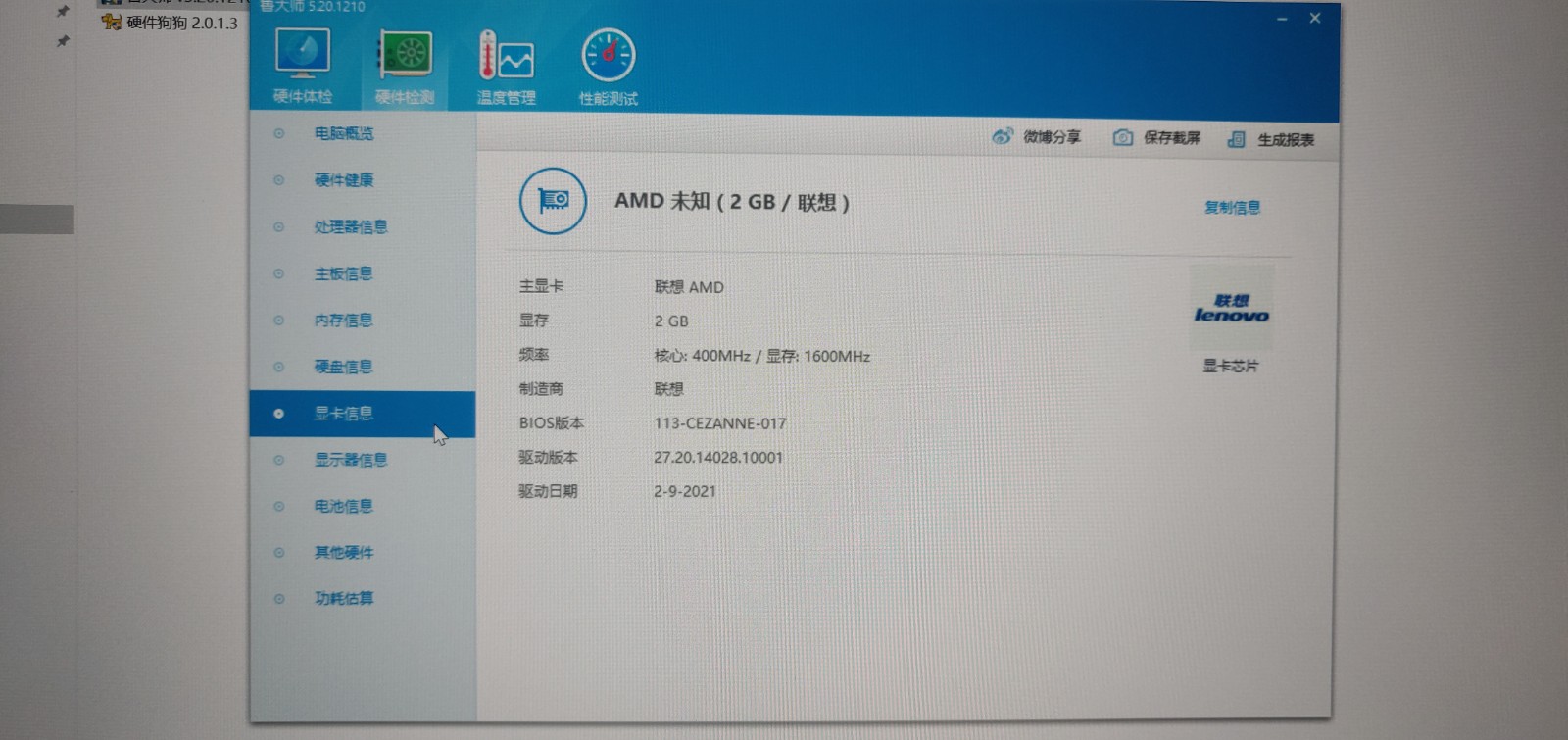Select 内存信息 in the sidebar
1568x740 pixels.
point(363,320)
